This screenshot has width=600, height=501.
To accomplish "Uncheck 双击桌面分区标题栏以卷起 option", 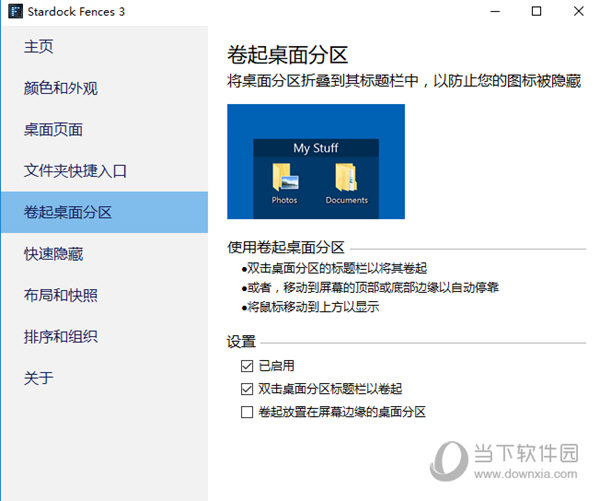I will (247, 389).
